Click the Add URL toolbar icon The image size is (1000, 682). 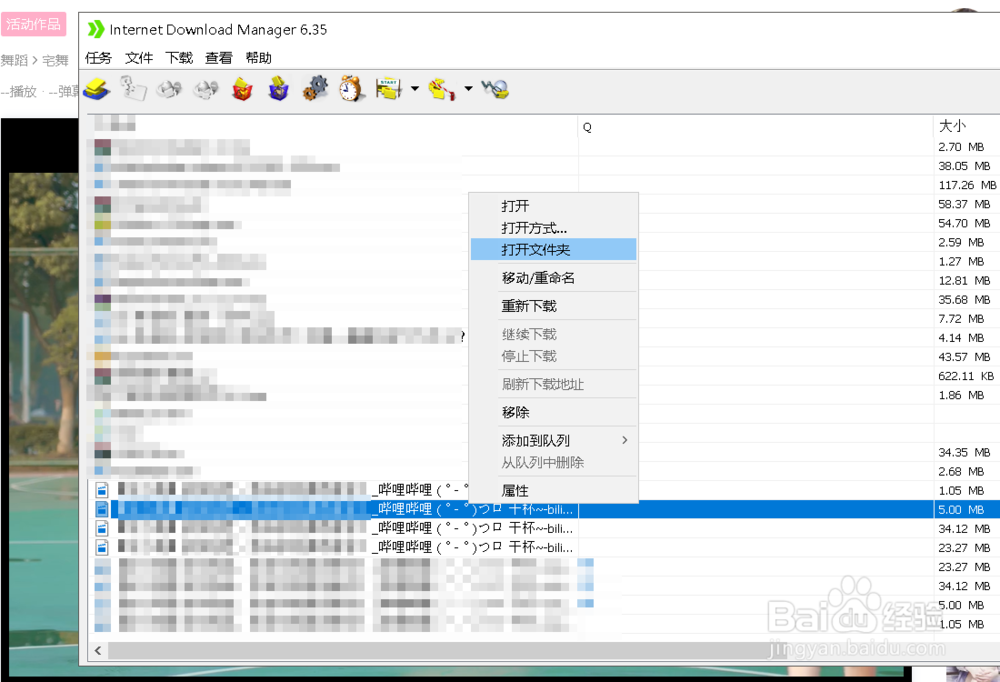pos(97,89)
